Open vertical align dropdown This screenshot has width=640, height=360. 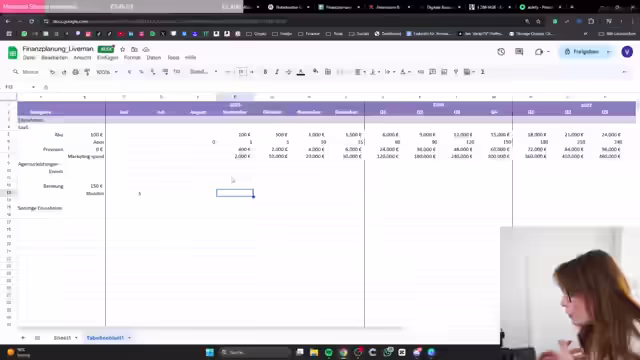point(374,72)
